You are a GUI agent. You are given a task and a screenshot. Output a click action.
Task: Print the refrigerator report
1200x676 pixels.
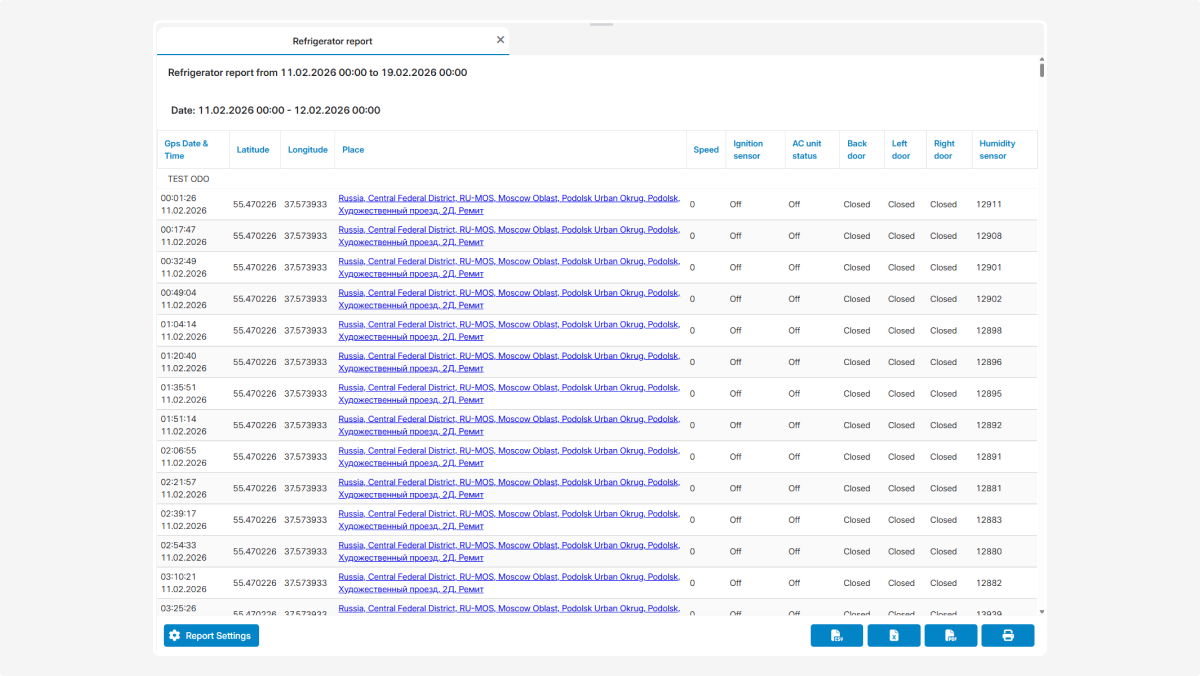(x=1007, y=636)
